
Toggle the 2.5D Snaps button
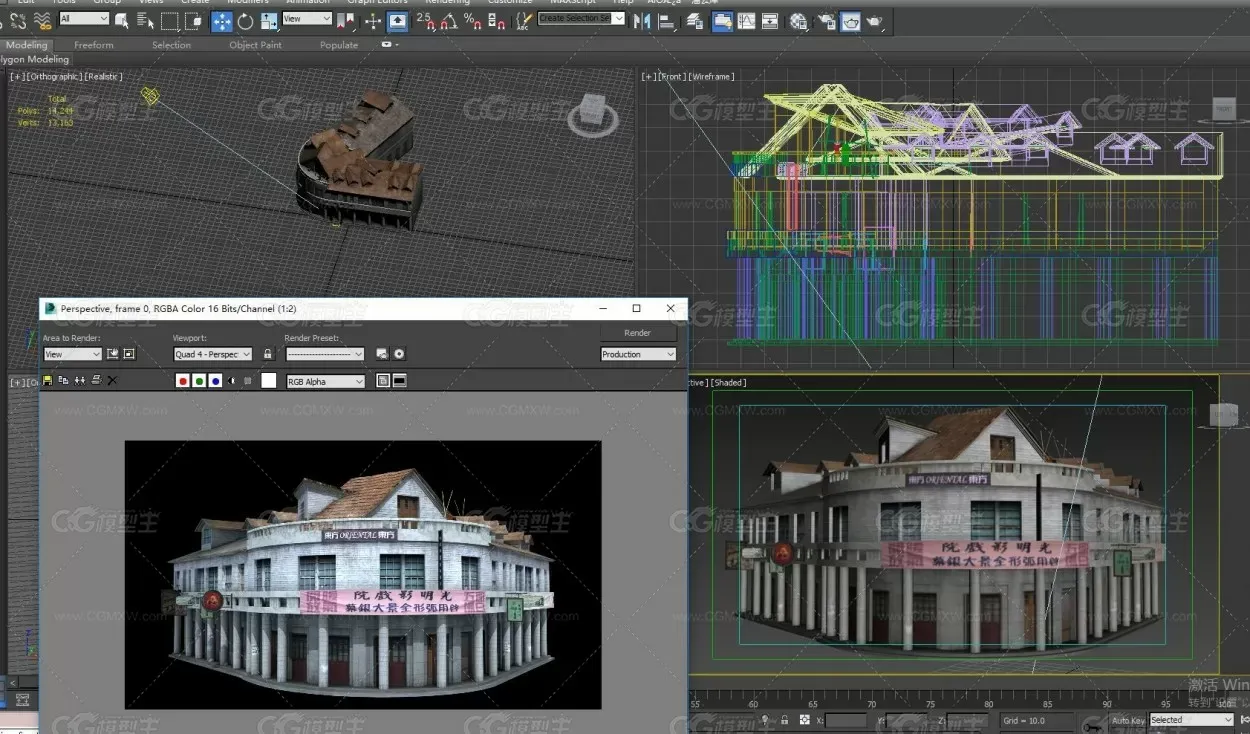pyautogui.click(x=426, y=20)
